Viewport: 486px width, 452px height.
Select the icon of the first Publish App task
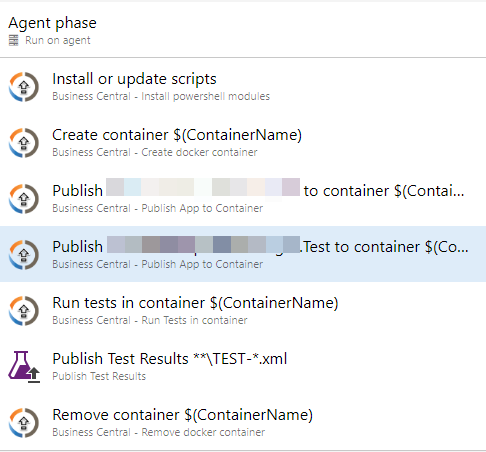click(x=24, y=199)
